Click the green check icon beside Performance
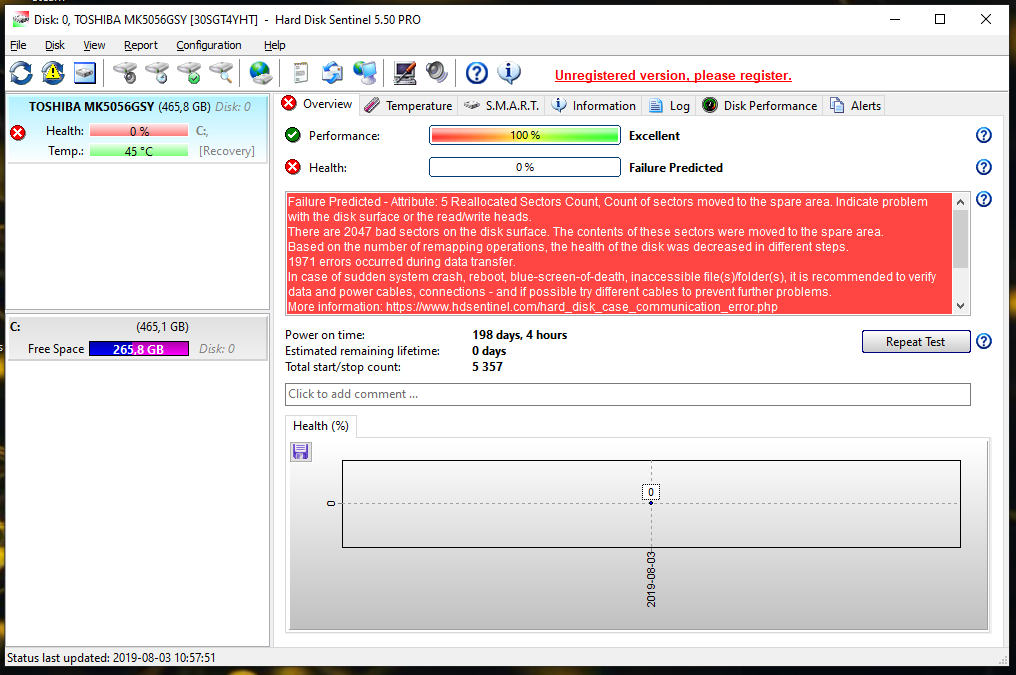This screenshot has height=675, width=1016. pos(293,135)
